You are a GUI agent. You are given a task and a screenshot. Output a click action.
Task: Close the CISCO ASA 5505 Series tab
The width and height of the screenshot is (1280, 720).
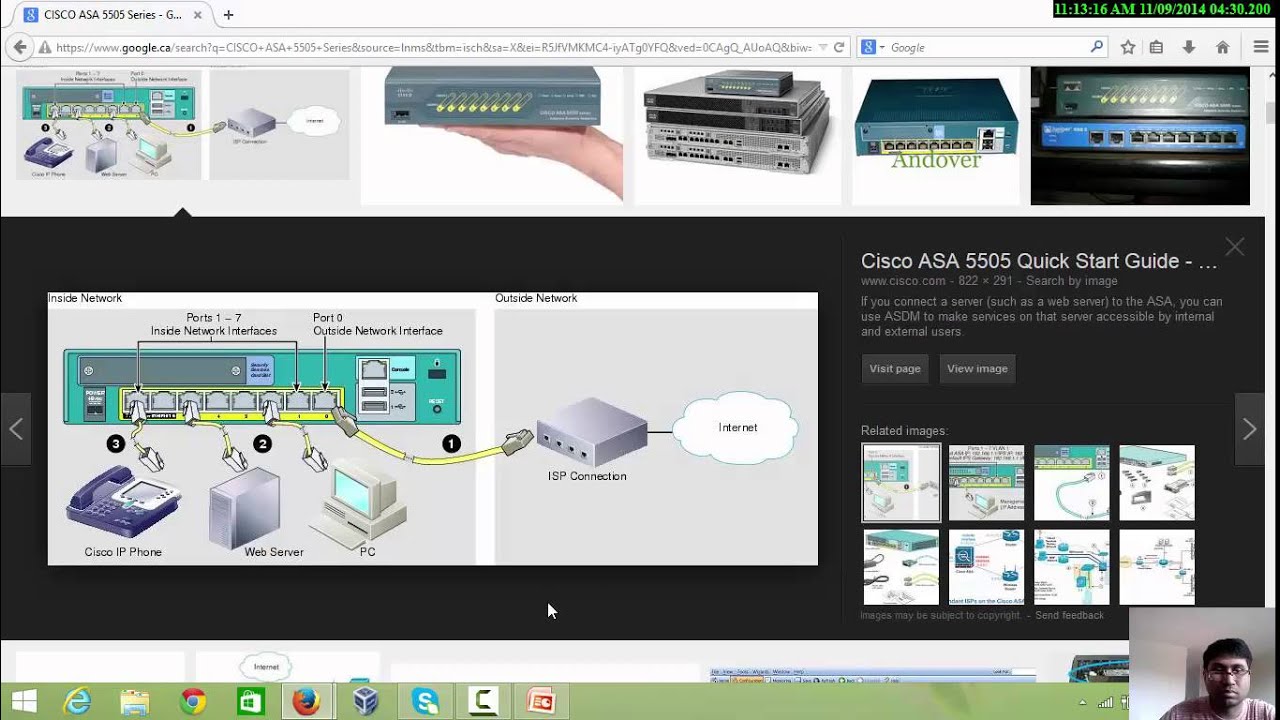click(x=197, y=15)
